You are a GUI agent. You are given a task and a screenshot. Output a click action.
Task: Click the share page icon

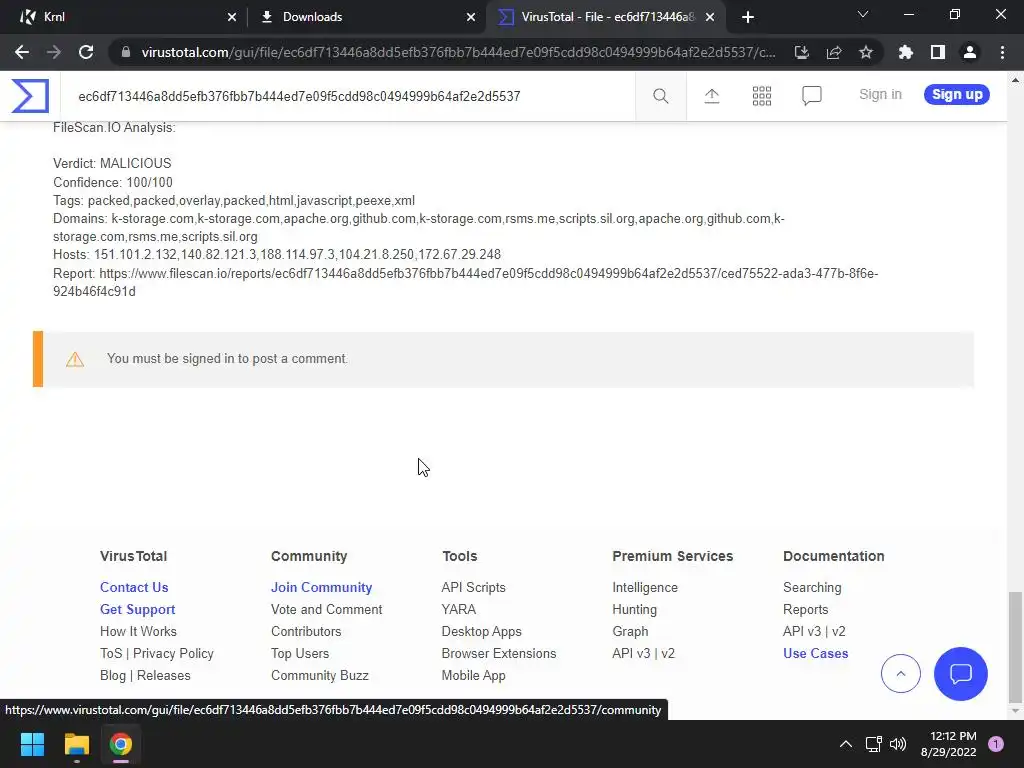click(x=834, y=52)
